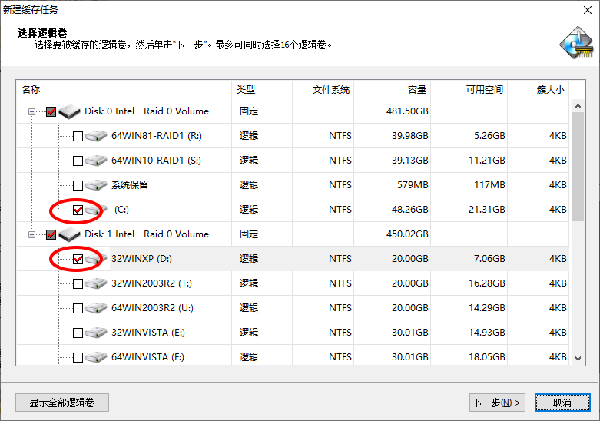Click the 名称 column header

[124, 90]
